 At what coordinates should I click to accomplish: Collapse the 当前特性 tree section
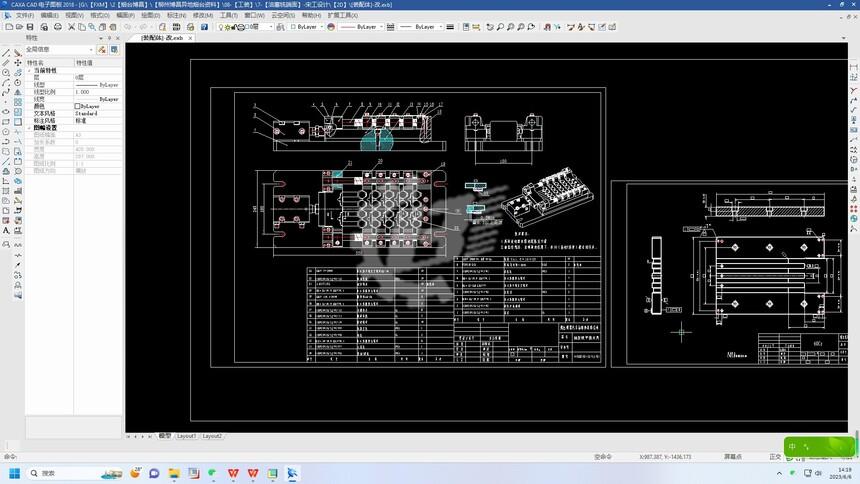tap(30, 70)
